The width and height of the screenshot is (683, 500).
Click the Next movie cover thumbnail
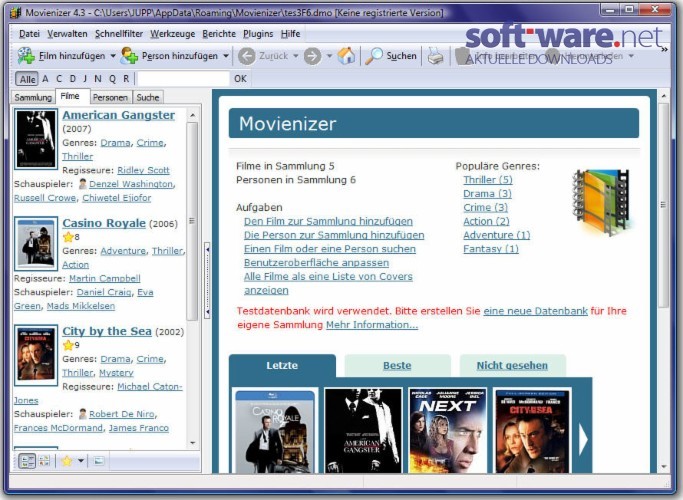448,431
